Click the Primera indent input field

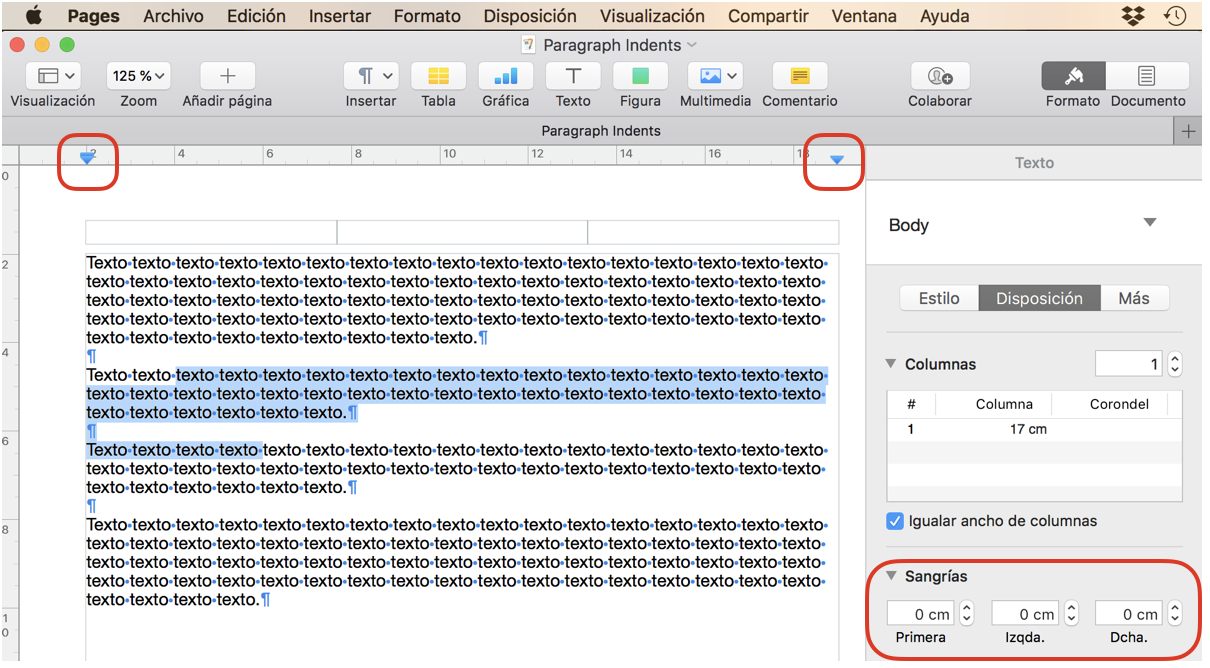click(920, 614)
